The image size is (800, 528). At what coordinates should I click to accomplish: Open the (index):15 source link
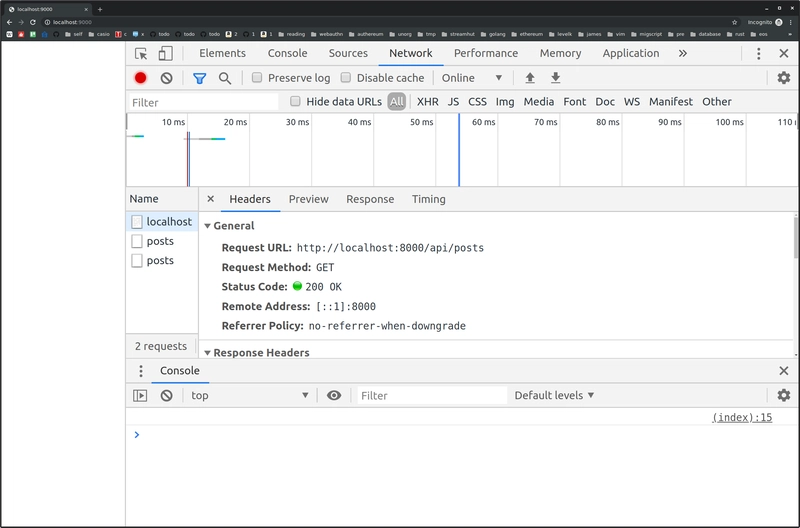coord(742,417)
